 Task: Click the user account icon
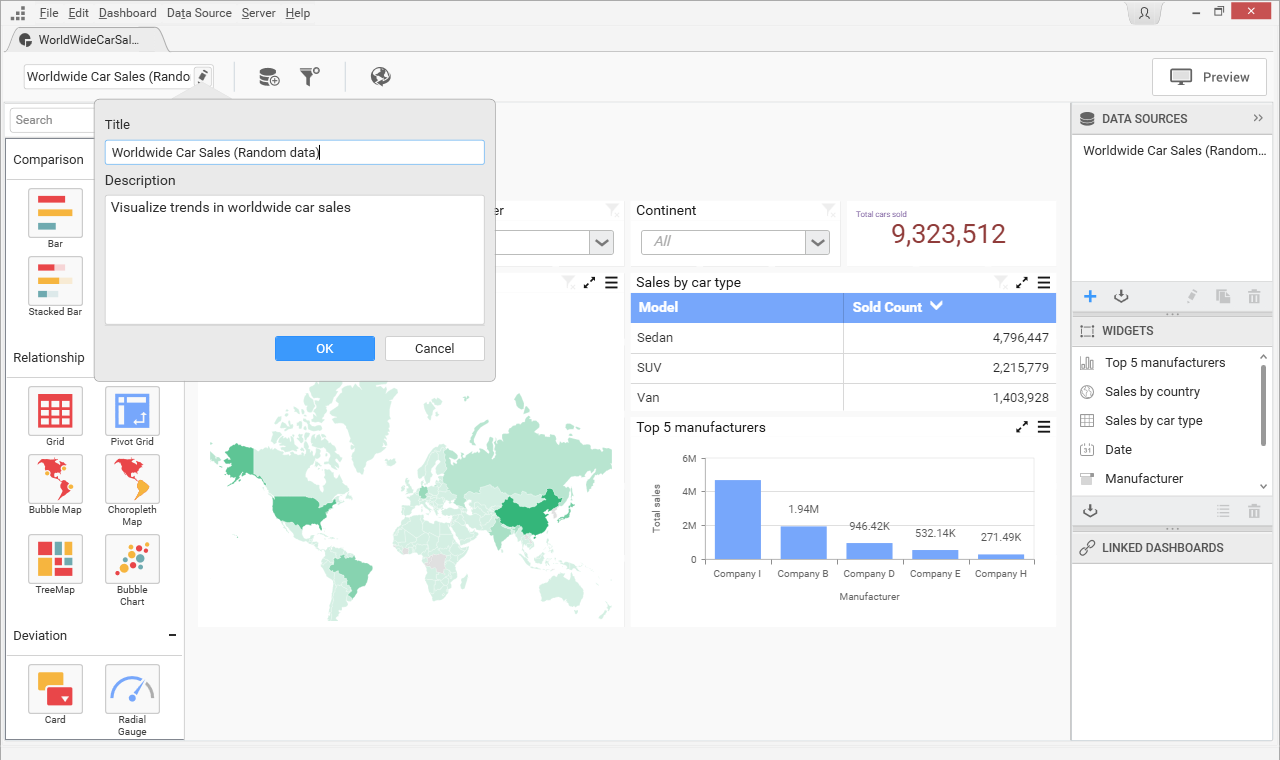(x=1144, y=13)
